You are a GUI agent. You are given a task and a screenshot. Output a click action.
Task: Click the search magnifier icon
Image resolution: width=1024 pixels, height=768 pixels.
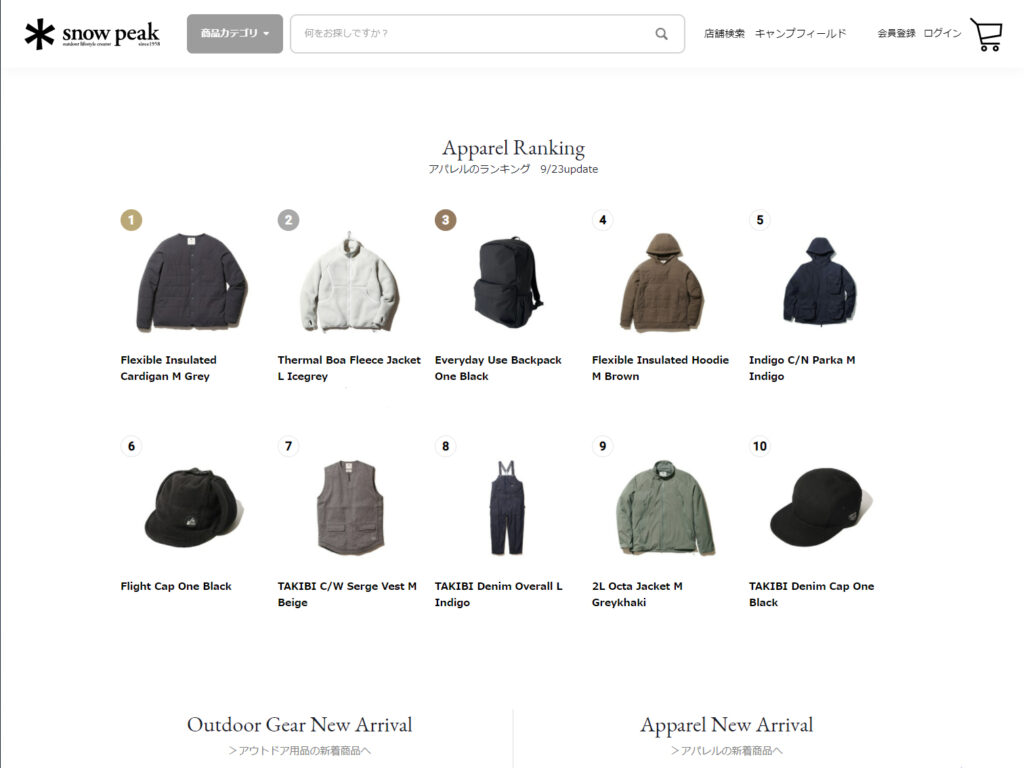click(662, 34)
